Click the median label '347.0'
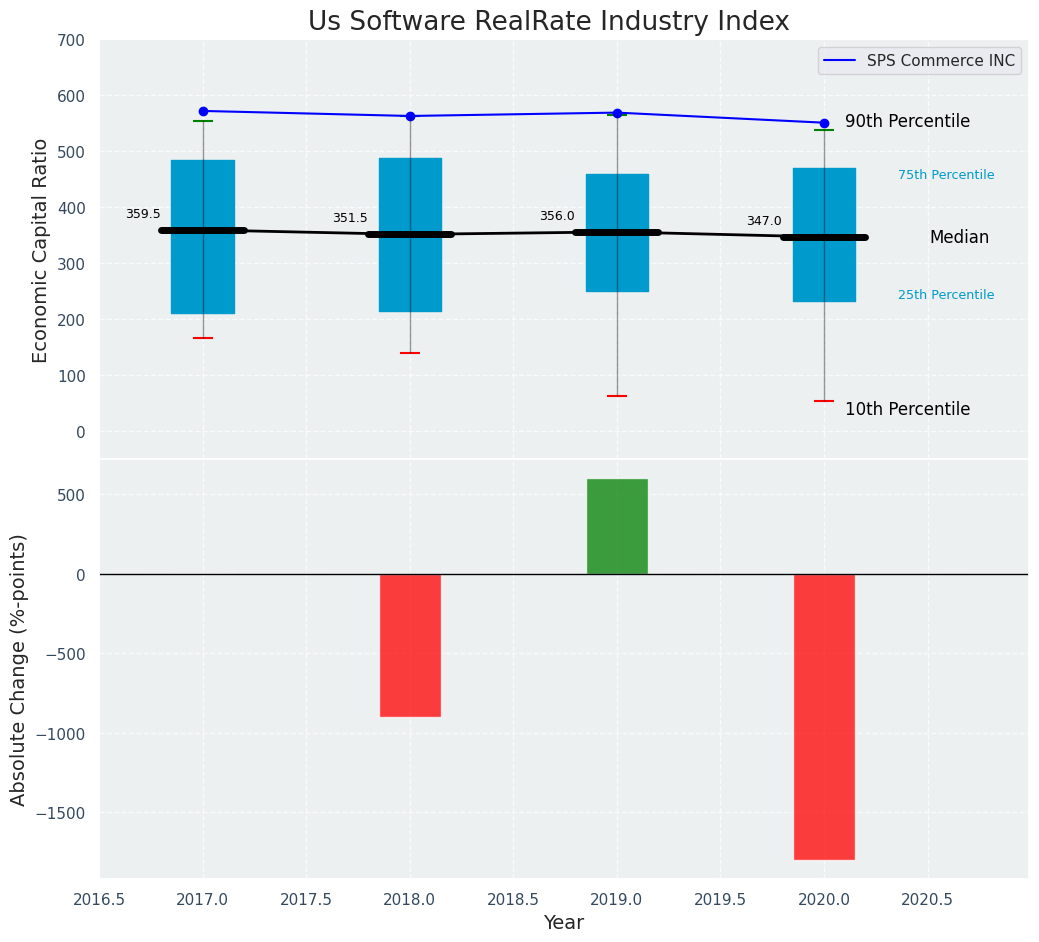This screenshot has height=942, width=1039. coord(764,221)
